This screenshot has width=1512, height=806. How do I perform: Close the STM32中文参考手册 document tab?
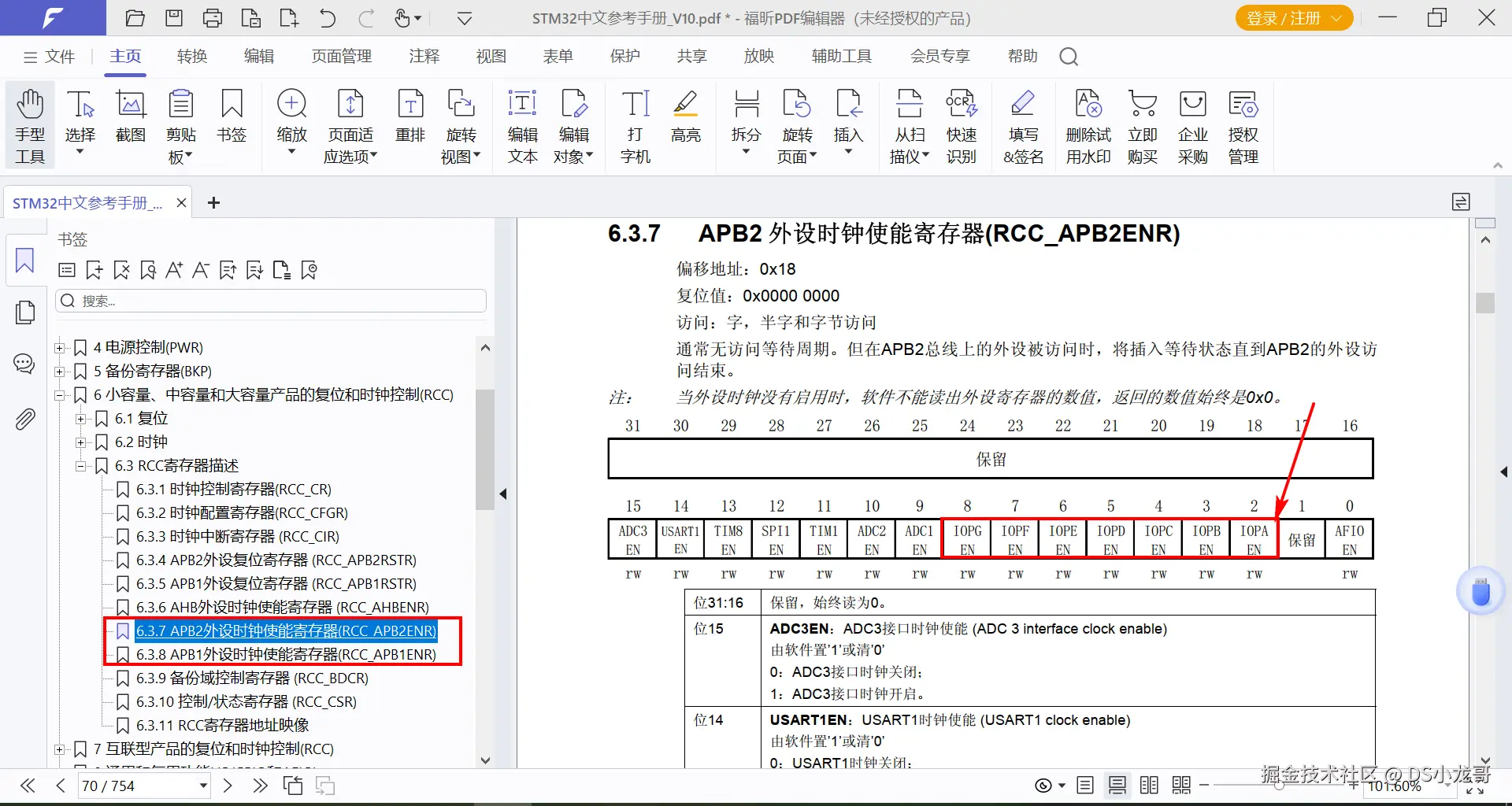point(181,203)
